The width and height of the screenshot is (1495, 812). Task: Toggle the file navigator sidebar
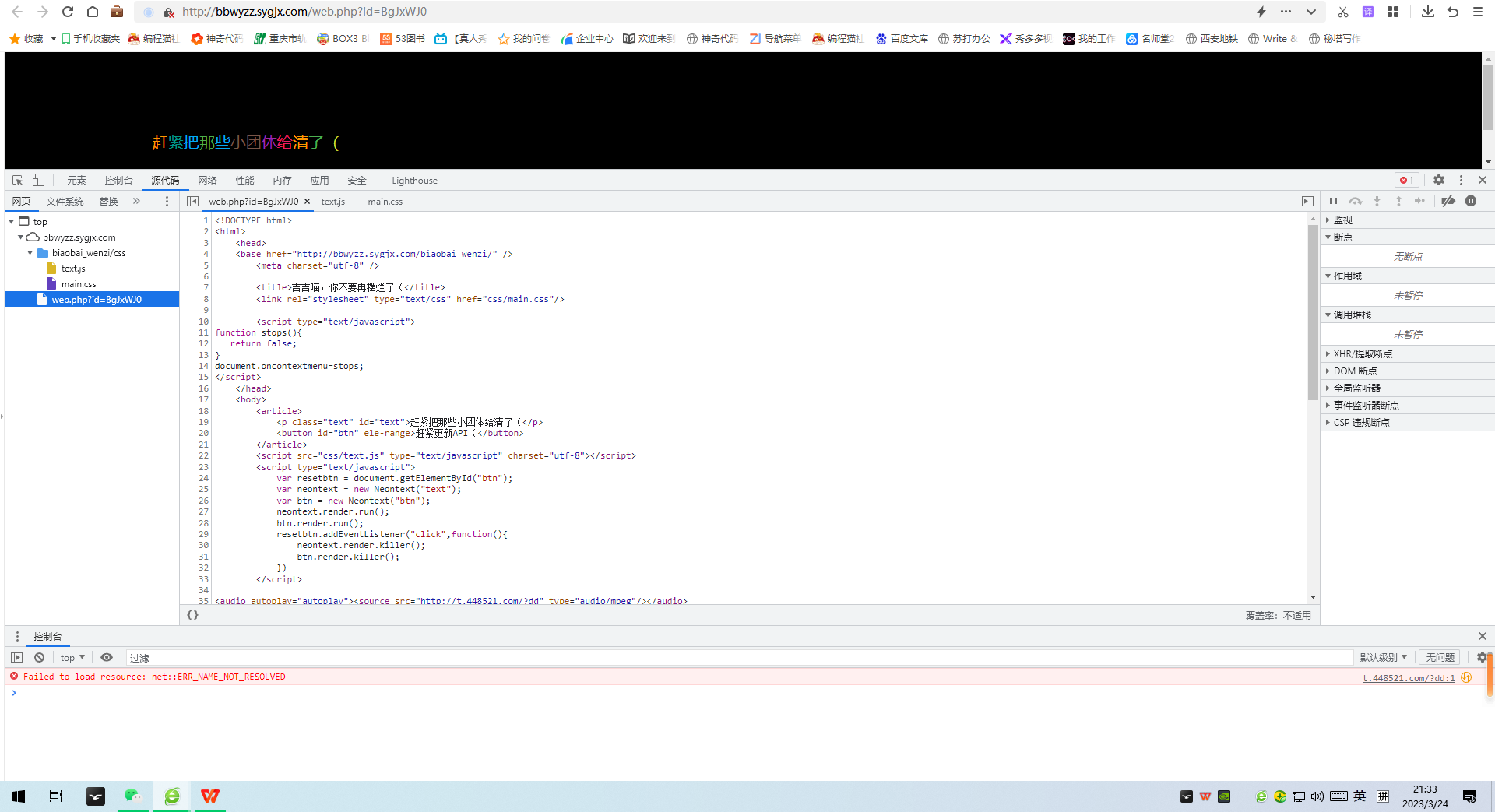pyautogui.click(x=192, y=201)
